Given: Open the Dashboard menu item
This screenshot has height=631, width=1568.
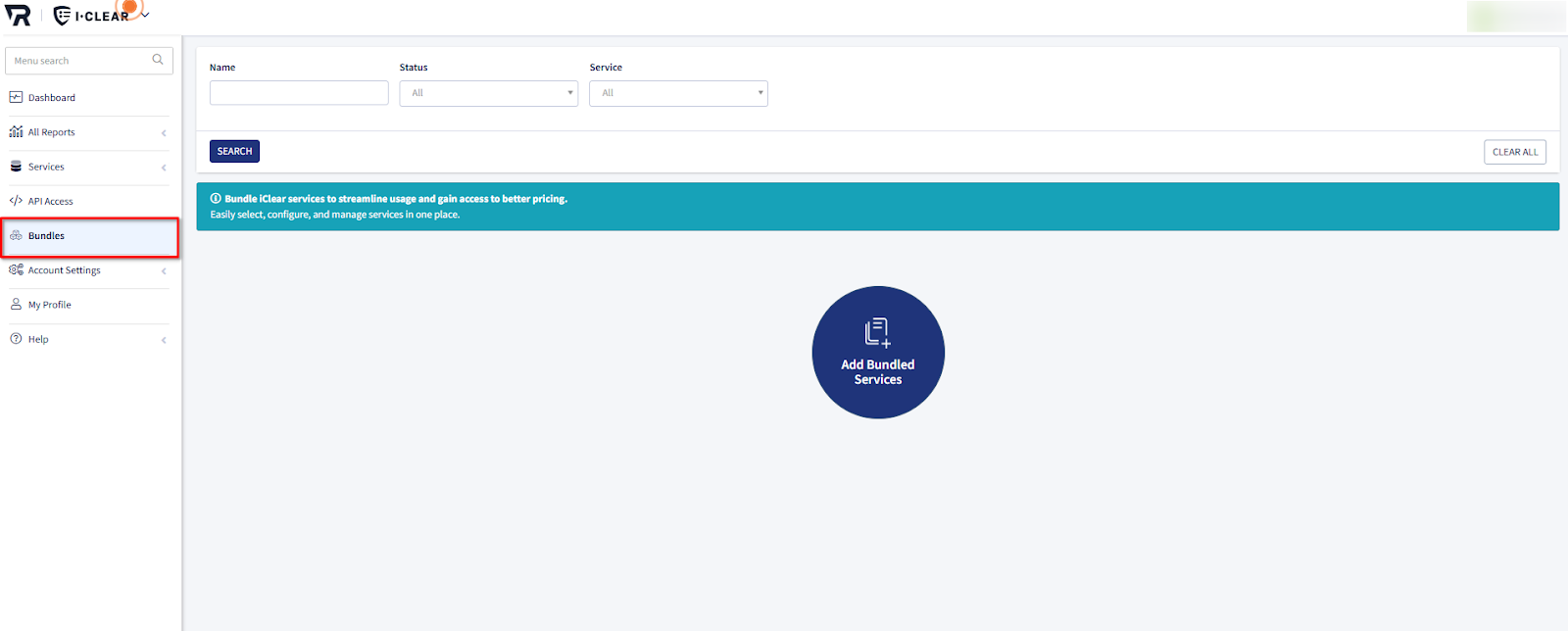Looking at the screenshot, I should [88, 98].
